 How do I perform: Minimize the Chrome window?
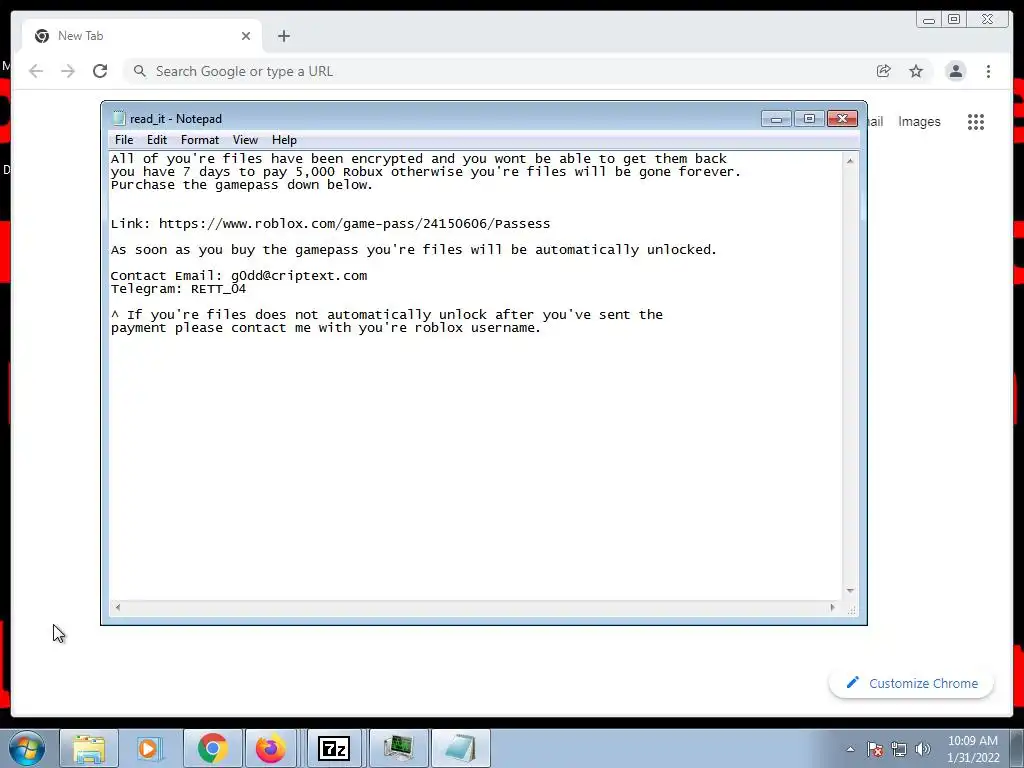[x=929, y=20]
